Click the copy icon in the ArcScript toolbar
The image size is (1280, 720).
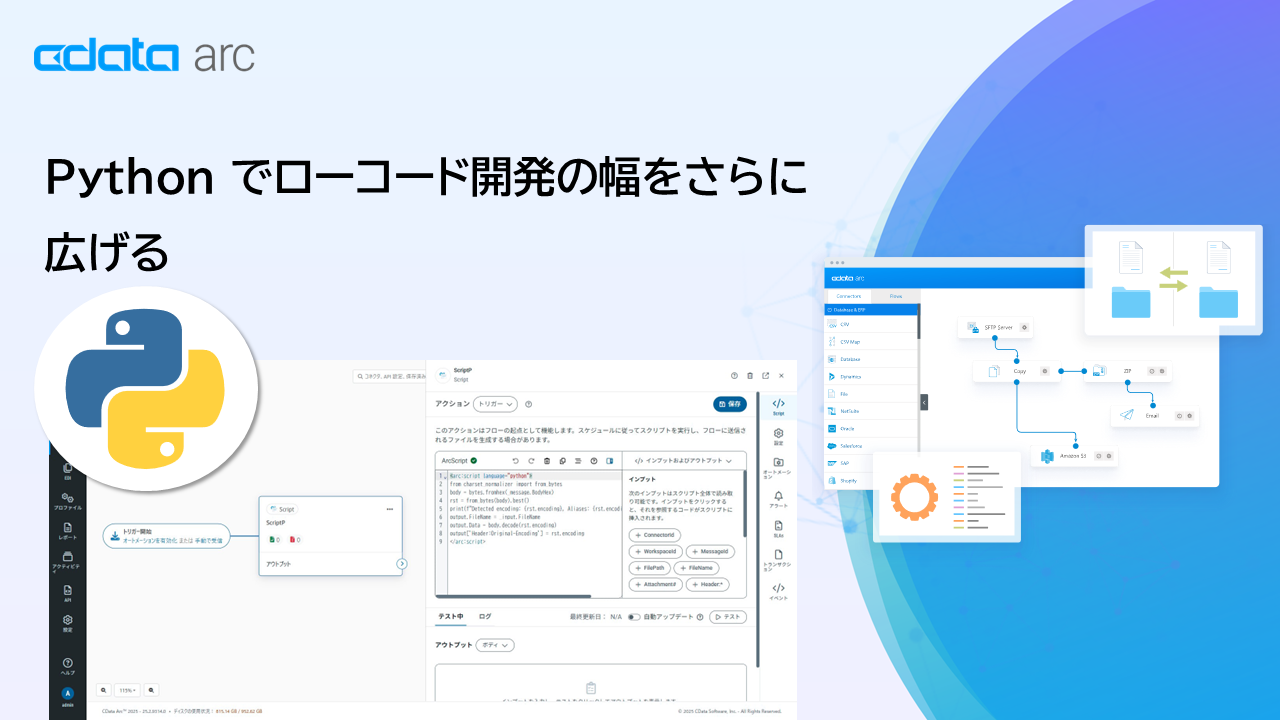(x=563, y=460)
